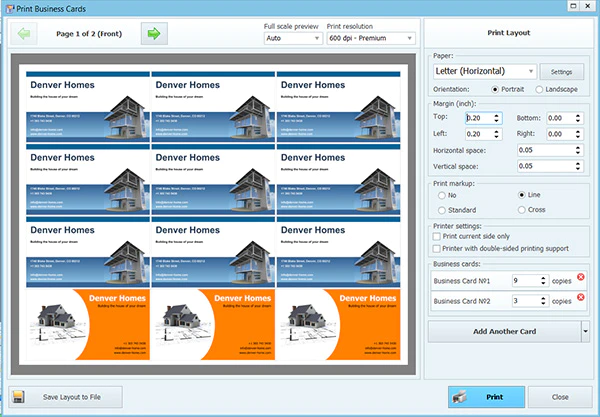Click the previous page left arrow
The height and width of the screenshot is (417, 600).
click(24, 34)
